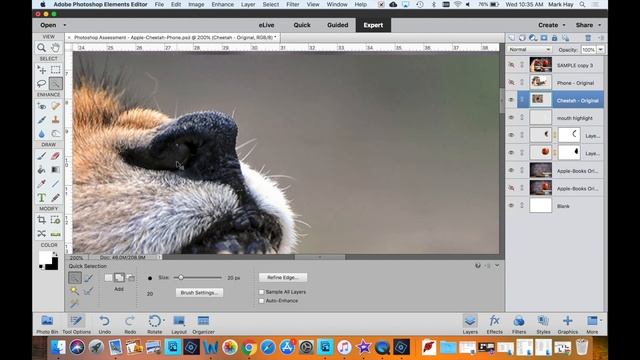640x360 pixels.
Task: Select the Blur tool
Action: 42,133
